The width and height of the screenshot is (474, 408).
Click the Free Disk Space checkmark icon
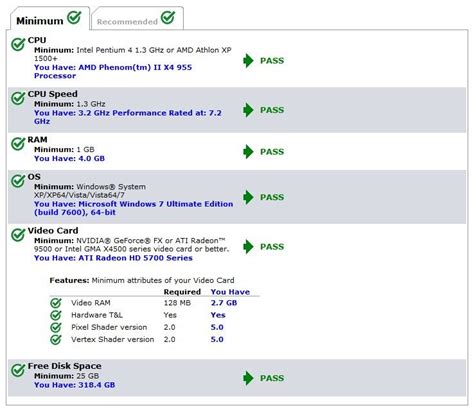[18, 370]
